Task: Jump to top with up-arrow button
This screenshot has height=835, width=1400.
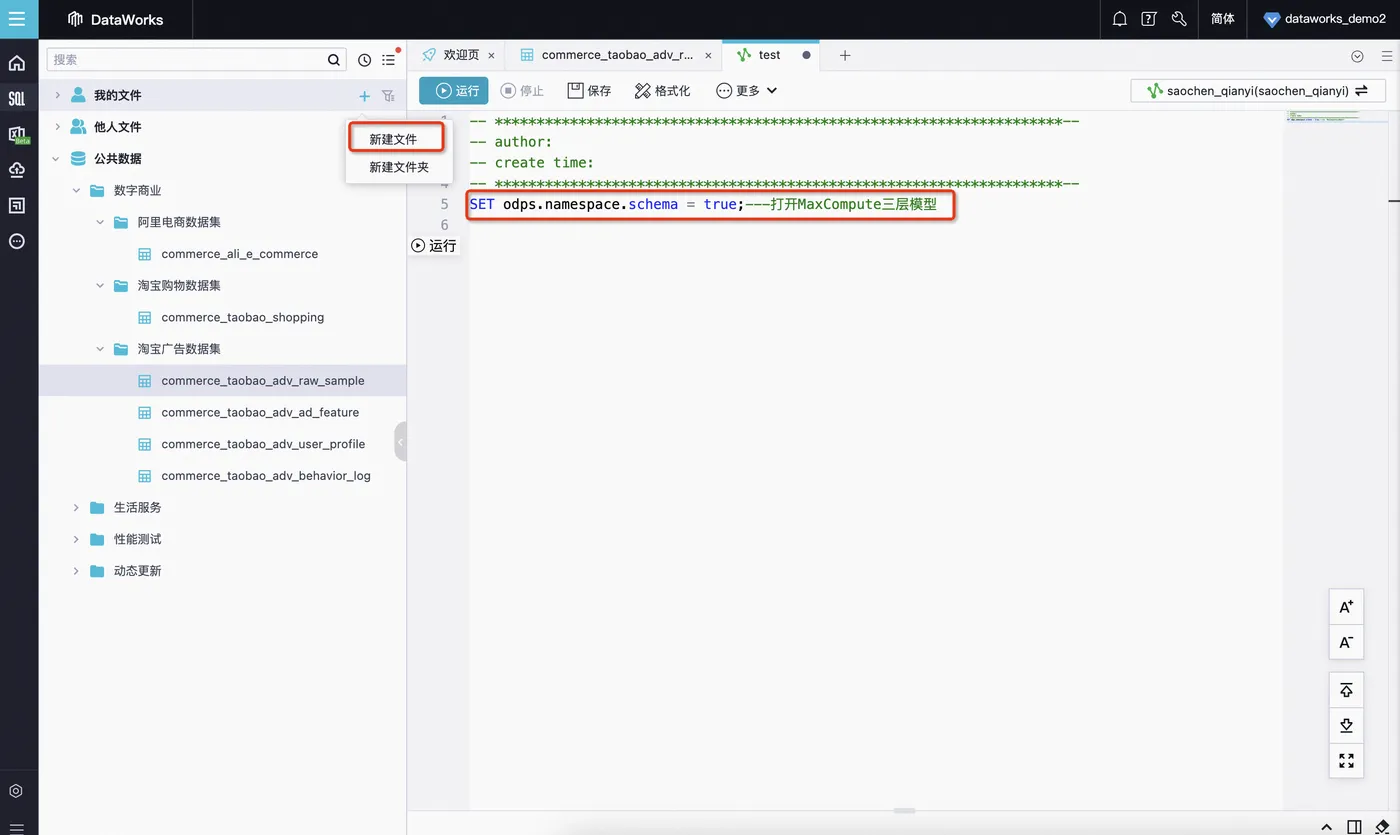Action: [x=1346, y=691]
